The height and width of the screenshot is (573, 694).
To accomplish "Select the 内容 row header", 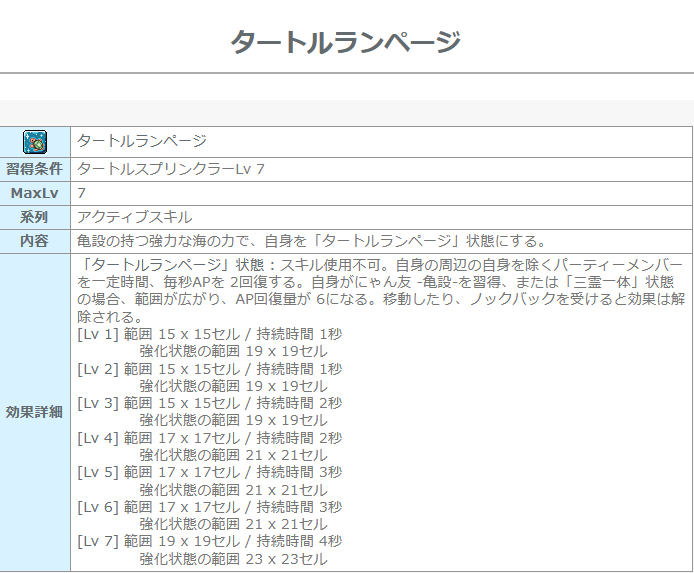I will click(35, 241).
